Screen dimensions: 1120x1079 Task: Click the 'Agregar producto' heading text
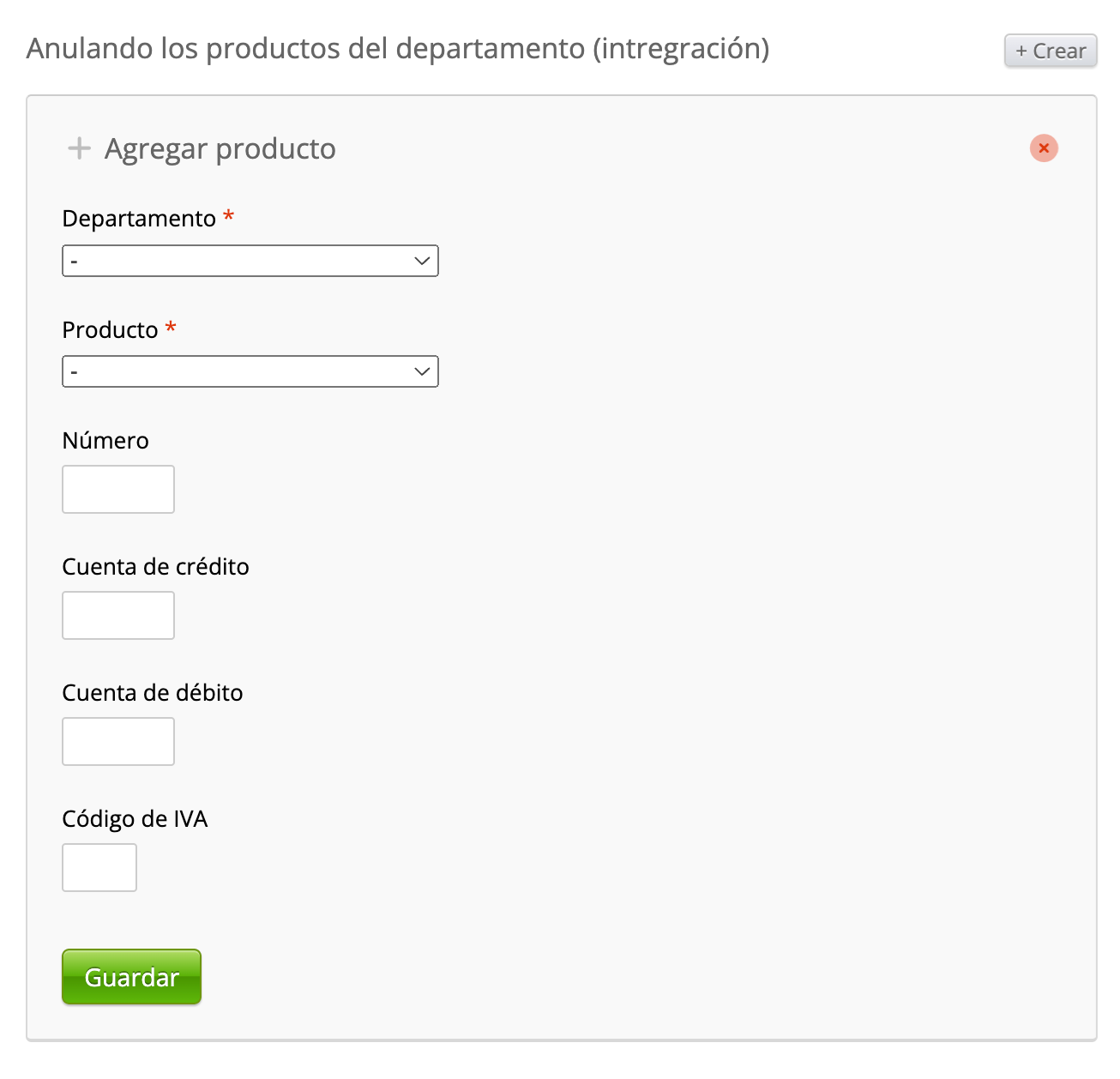220,148
